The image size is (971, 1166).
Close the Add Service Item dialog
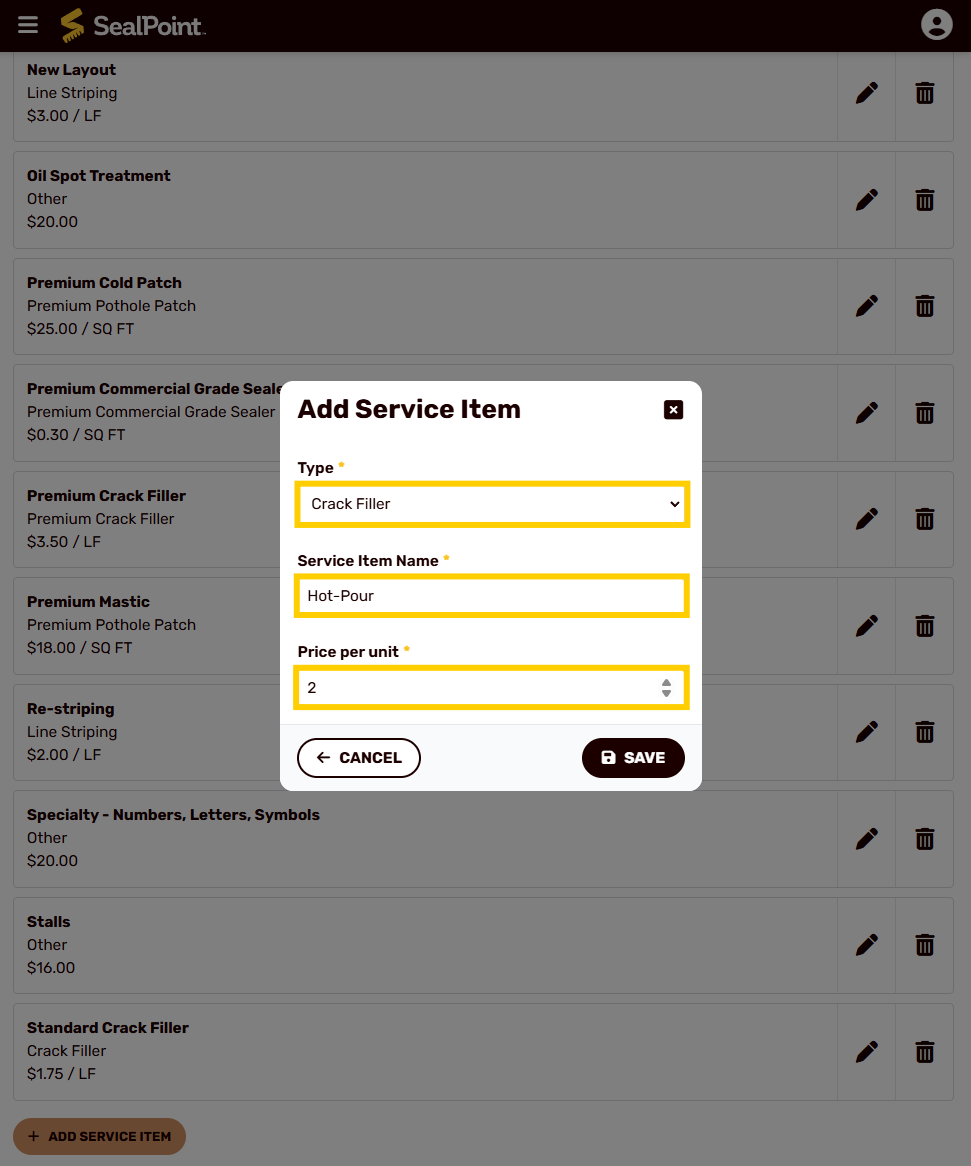coord(673,410)
